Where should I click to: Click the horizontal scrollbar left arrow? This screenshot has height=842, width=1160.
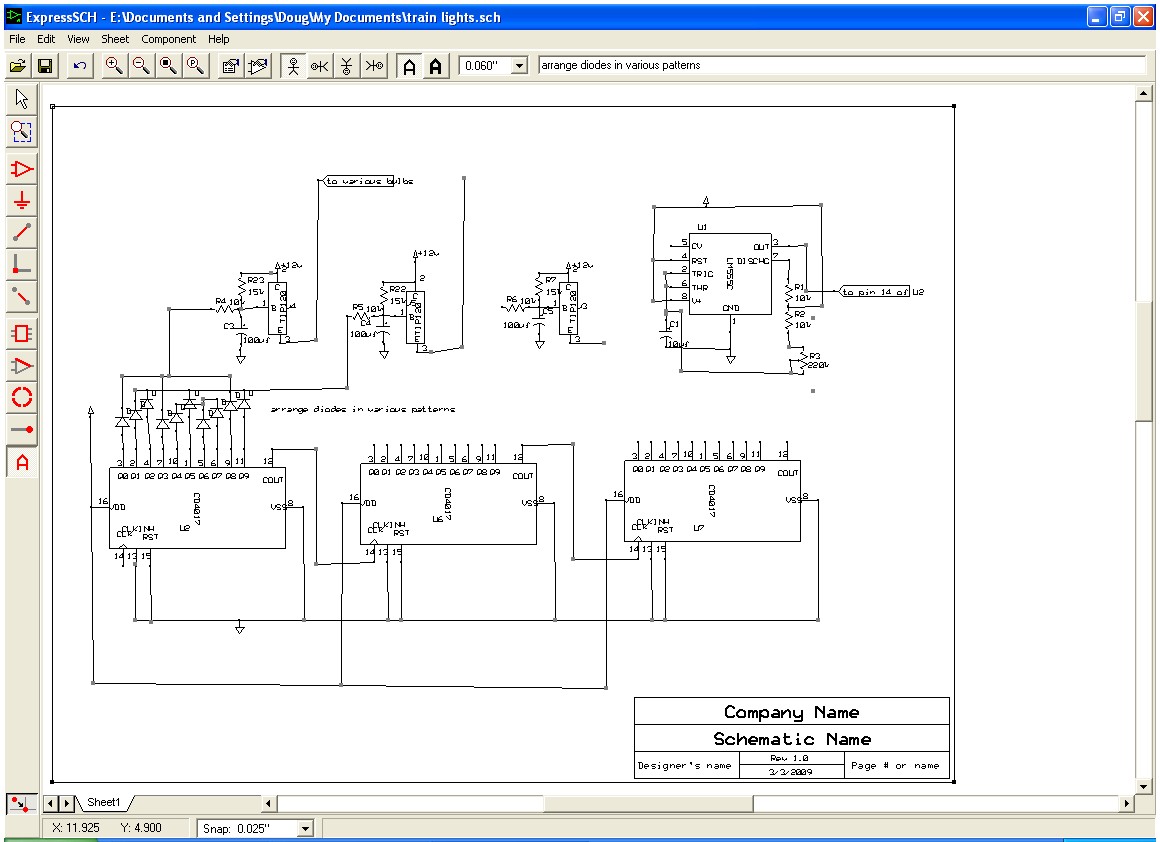269,803
